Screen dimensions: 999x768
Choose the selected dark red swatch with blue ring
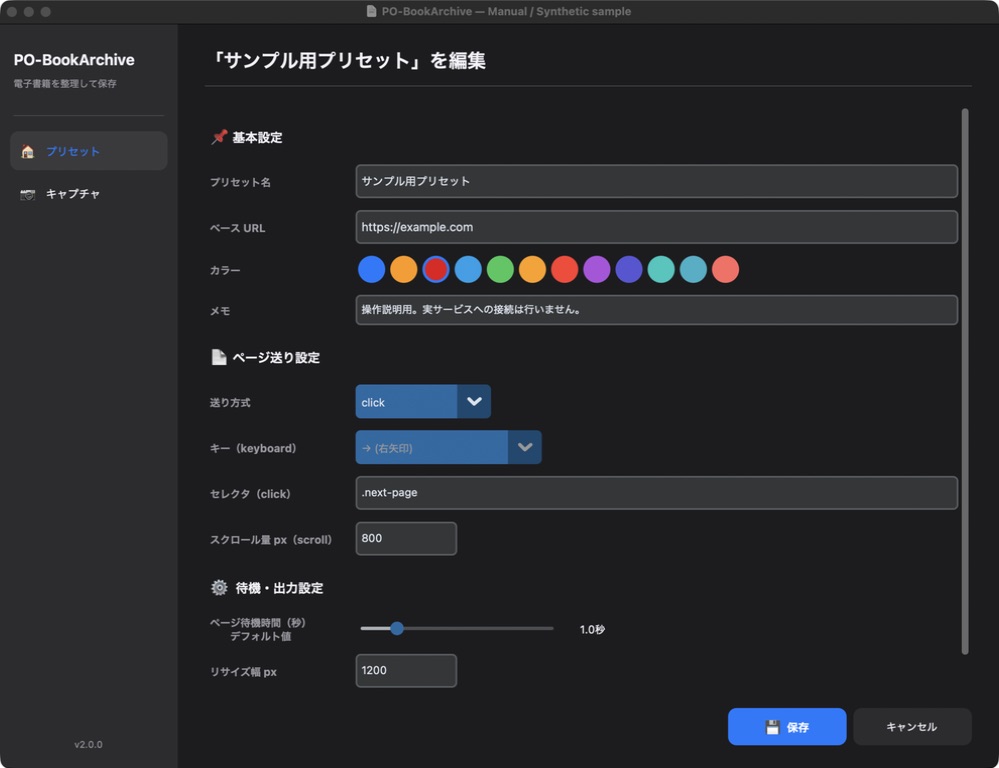(x=436, y=269)
